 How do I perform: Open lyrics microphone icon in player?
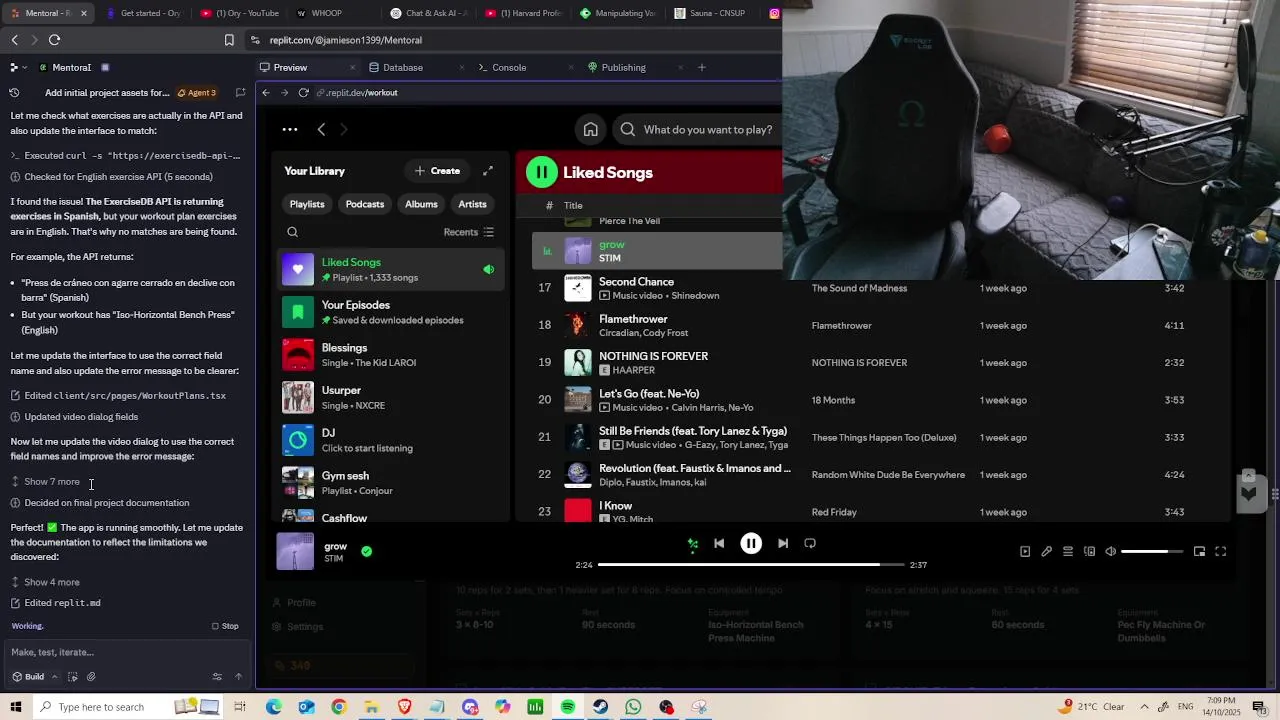[1046, 552]
